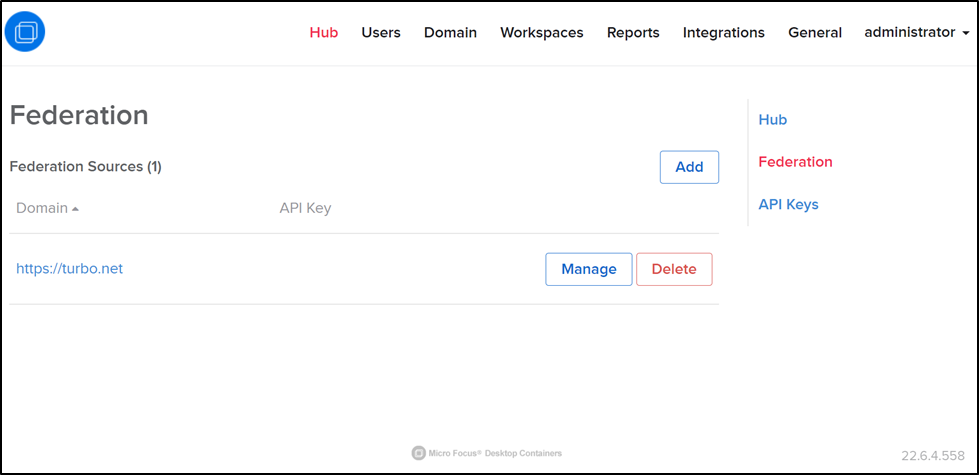This screenshot has width=979, height=475.
Task: Click Add to create a federation source
Action: [x=689, y=167]
